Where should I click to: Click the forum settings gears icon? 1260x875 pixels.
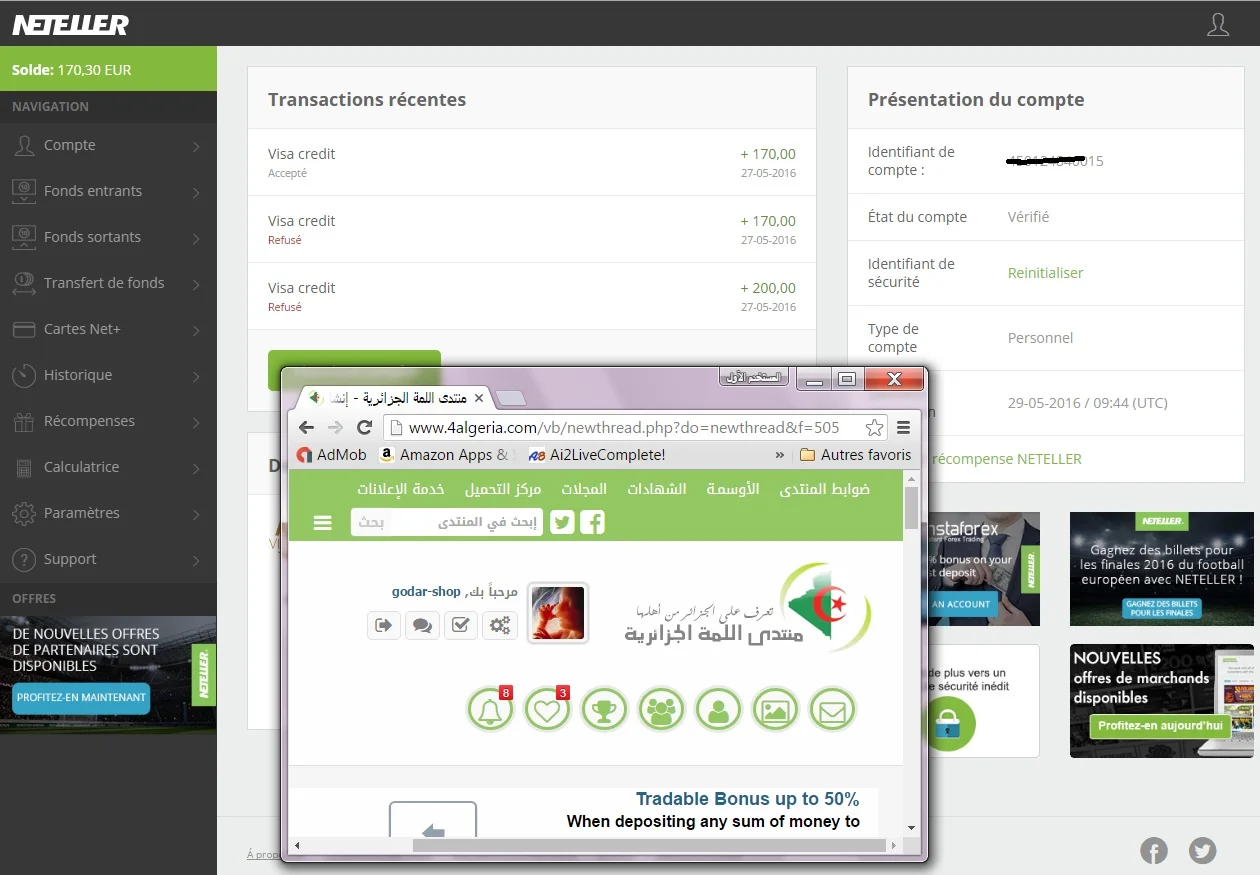500,625
